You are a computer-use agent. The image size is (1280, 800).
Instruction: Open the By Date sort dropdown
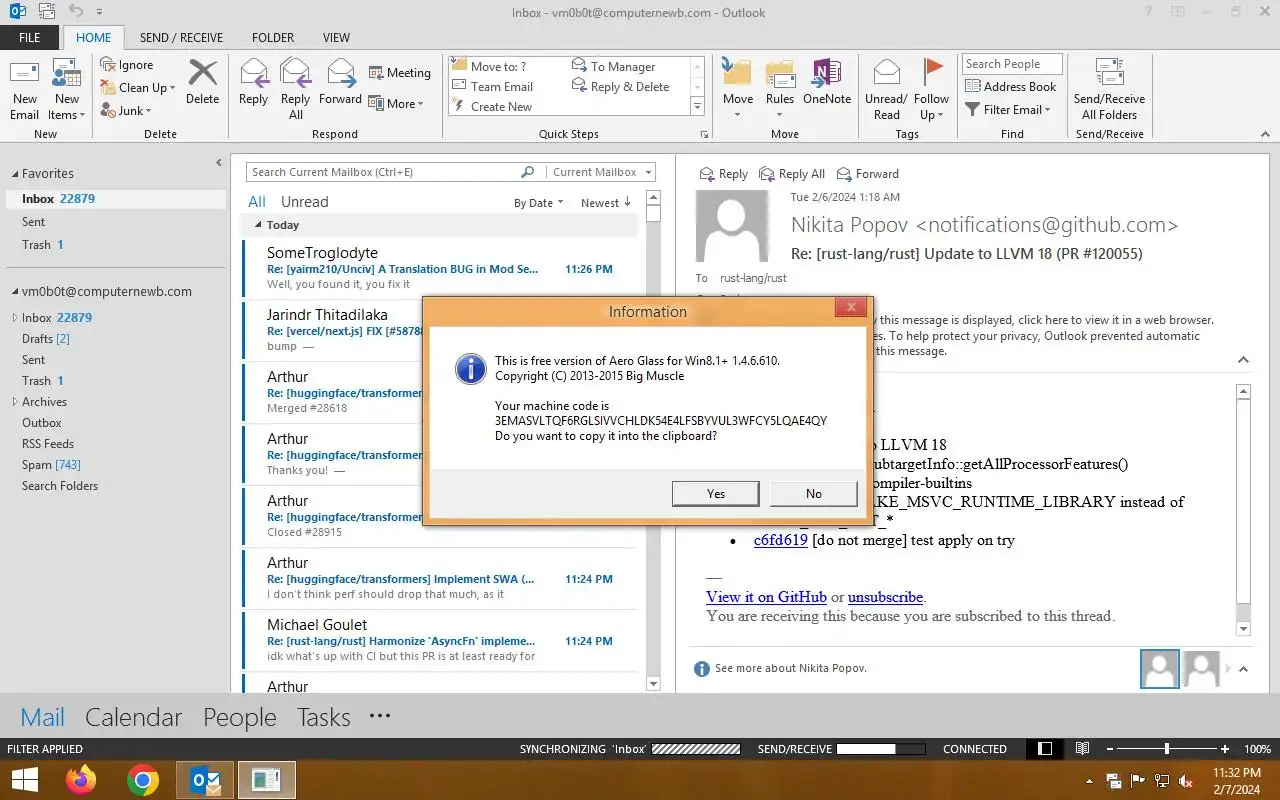(x=538, y=203)
